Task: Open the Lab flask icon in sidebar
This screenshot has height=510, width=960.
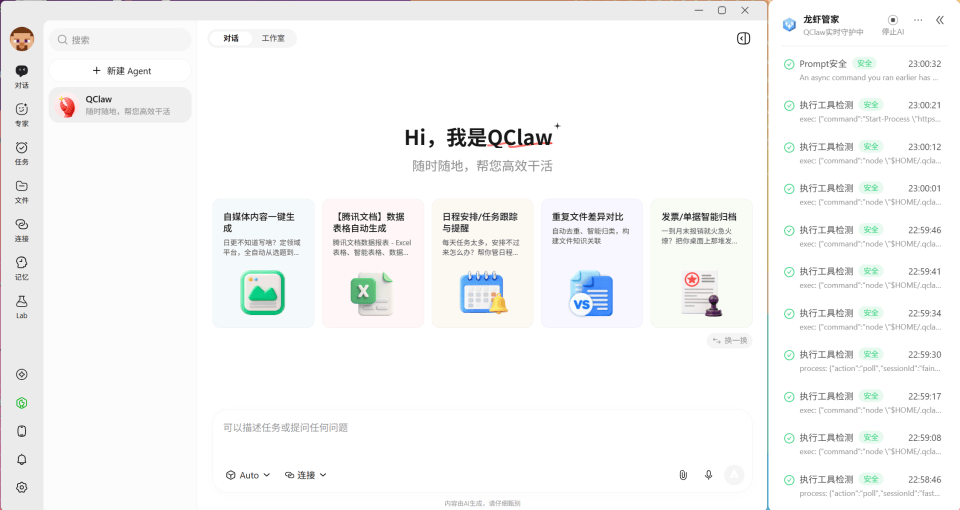Action: click(x=21, y=307)
